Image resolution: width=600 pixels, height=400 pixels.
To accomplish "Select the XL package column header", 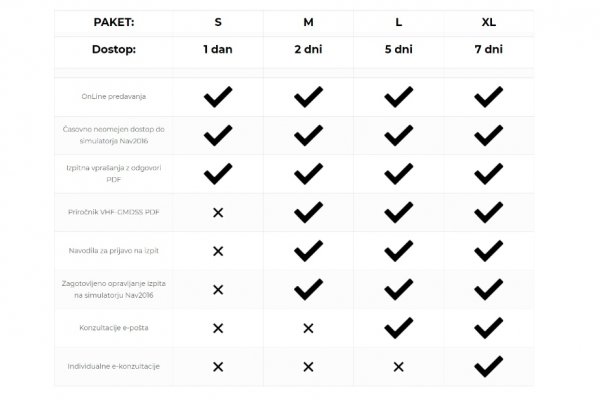I will [488, 22].
